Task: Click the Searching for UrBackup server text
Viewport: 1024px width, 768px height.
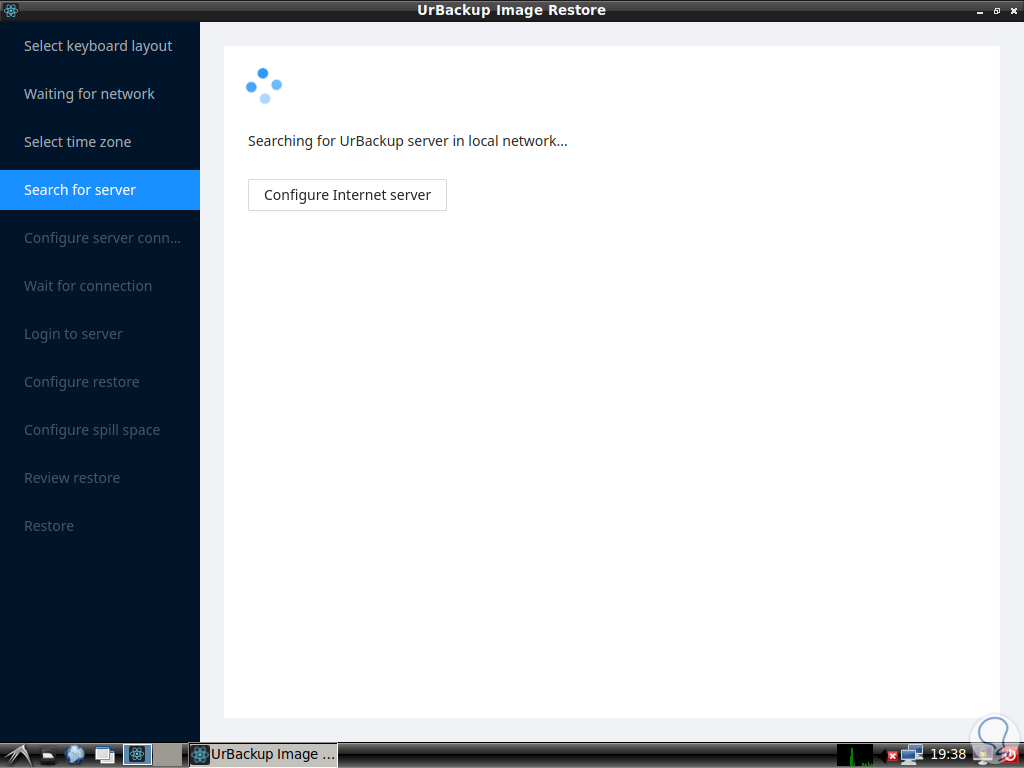Action: click(408, 141)
